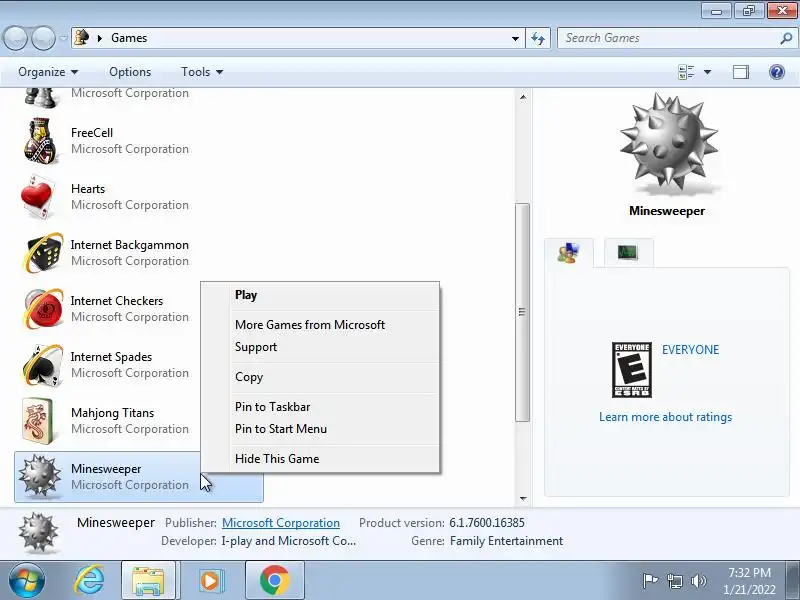
Task: Expand the arrow before Games in address bar
Action: (100, 38)
